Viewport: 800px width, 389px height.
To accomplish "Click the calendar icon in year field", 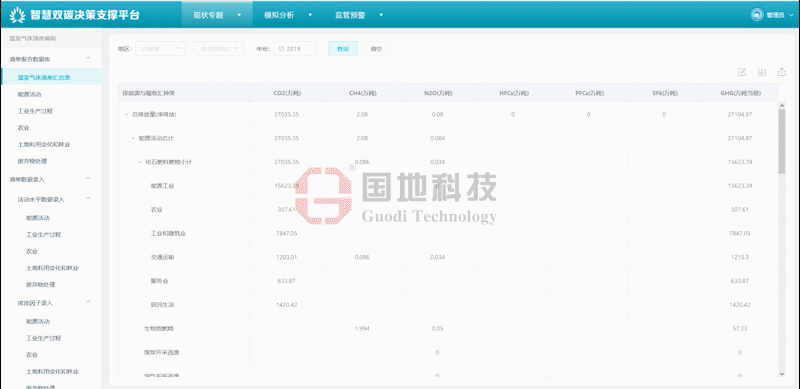I will 281,49.
